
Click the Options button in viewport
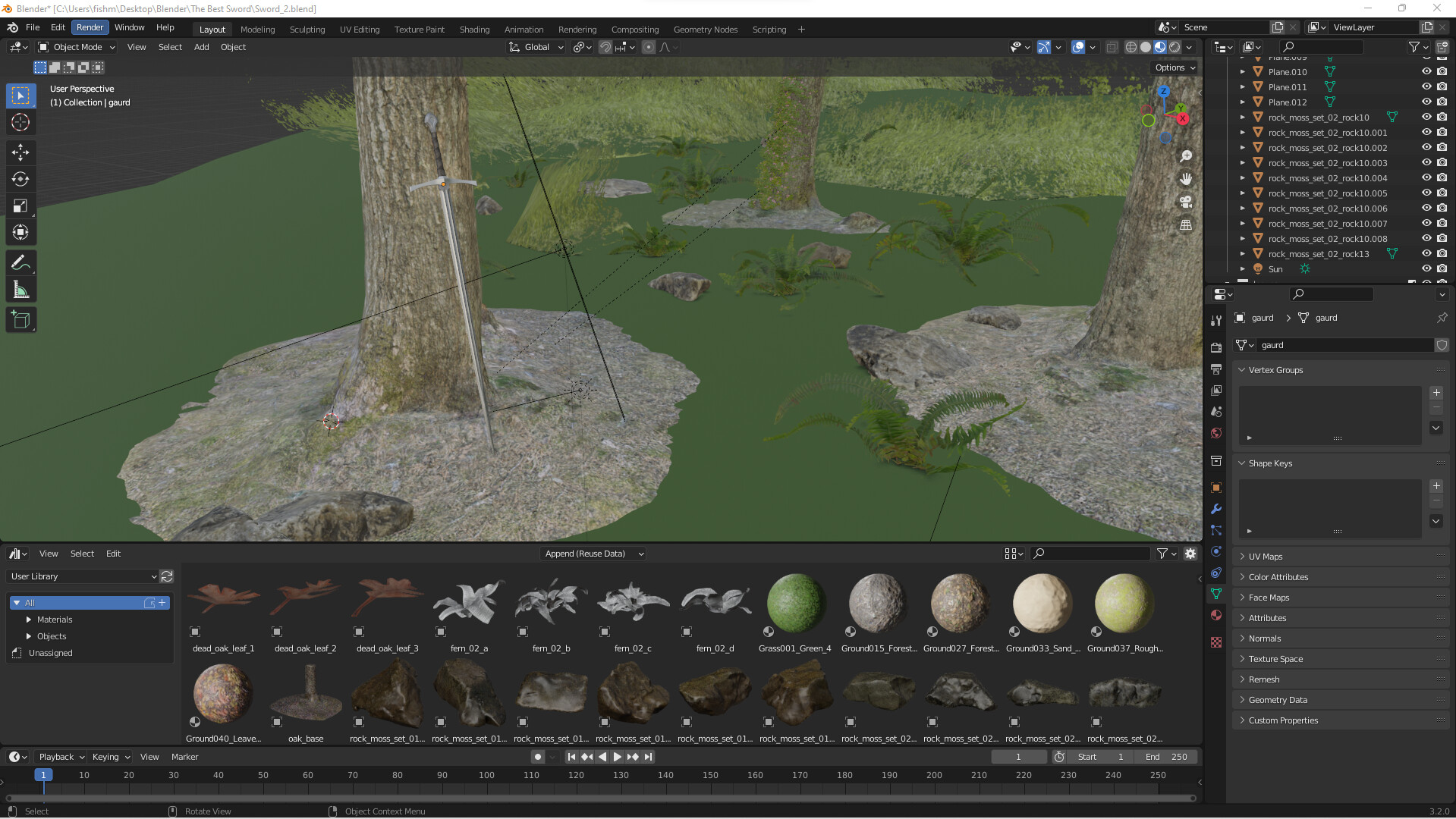click(x=1175, y=67)
